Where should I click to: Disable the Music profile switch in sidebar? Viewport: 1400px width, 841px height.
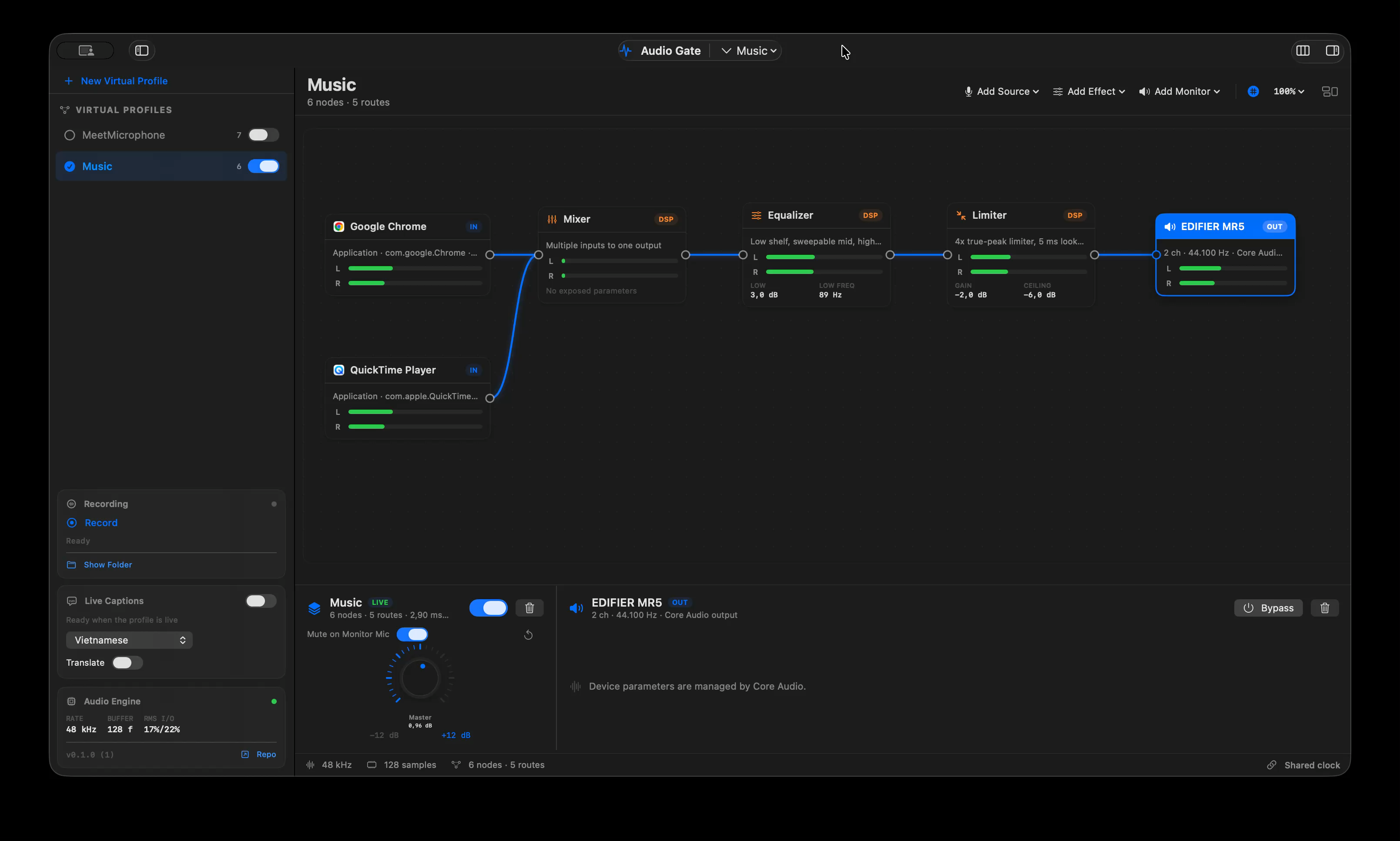264,166
